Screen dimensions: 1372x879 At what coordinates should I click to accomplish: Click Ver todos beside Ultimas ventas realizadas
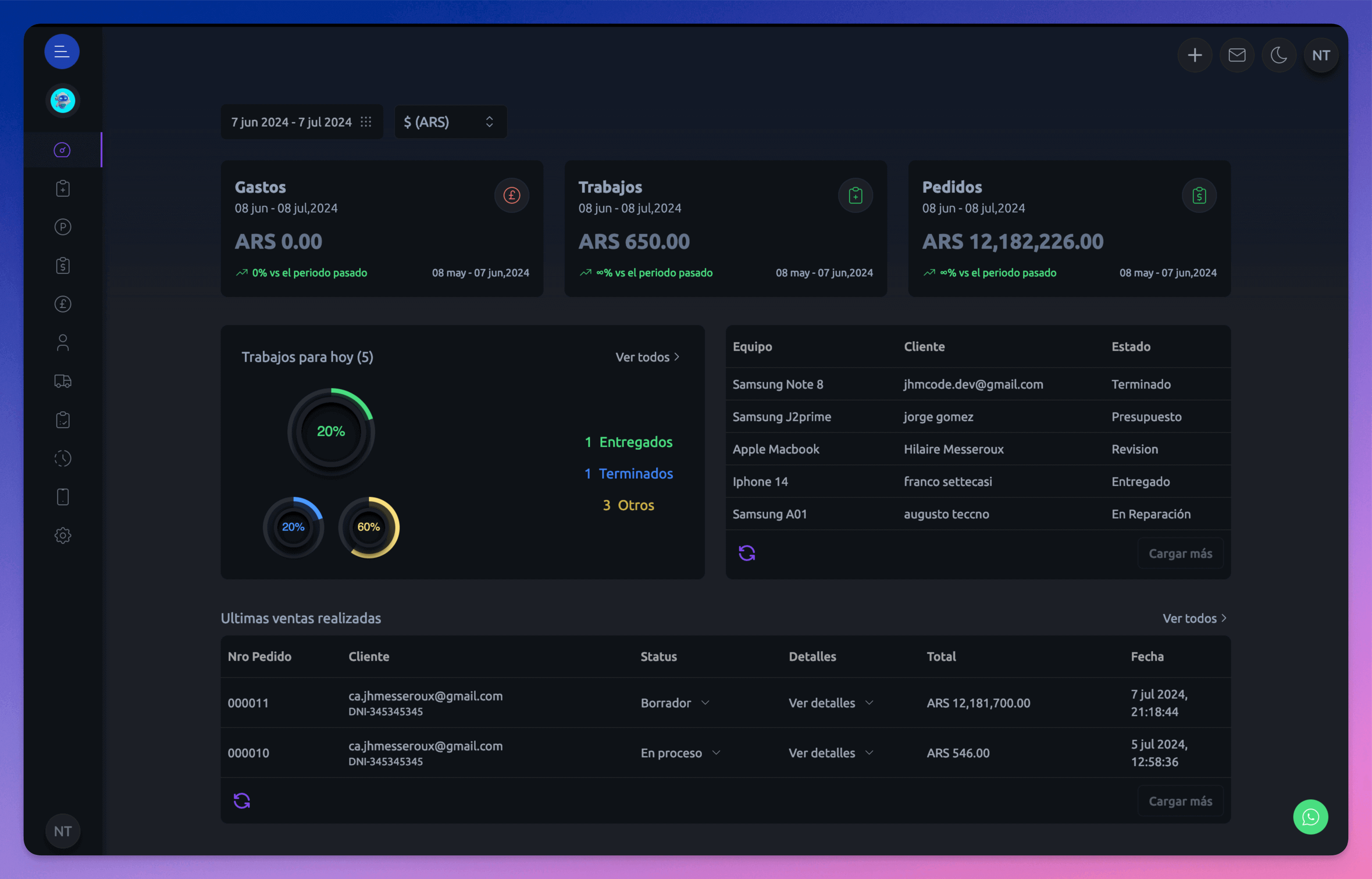[x=1194, y=618]
